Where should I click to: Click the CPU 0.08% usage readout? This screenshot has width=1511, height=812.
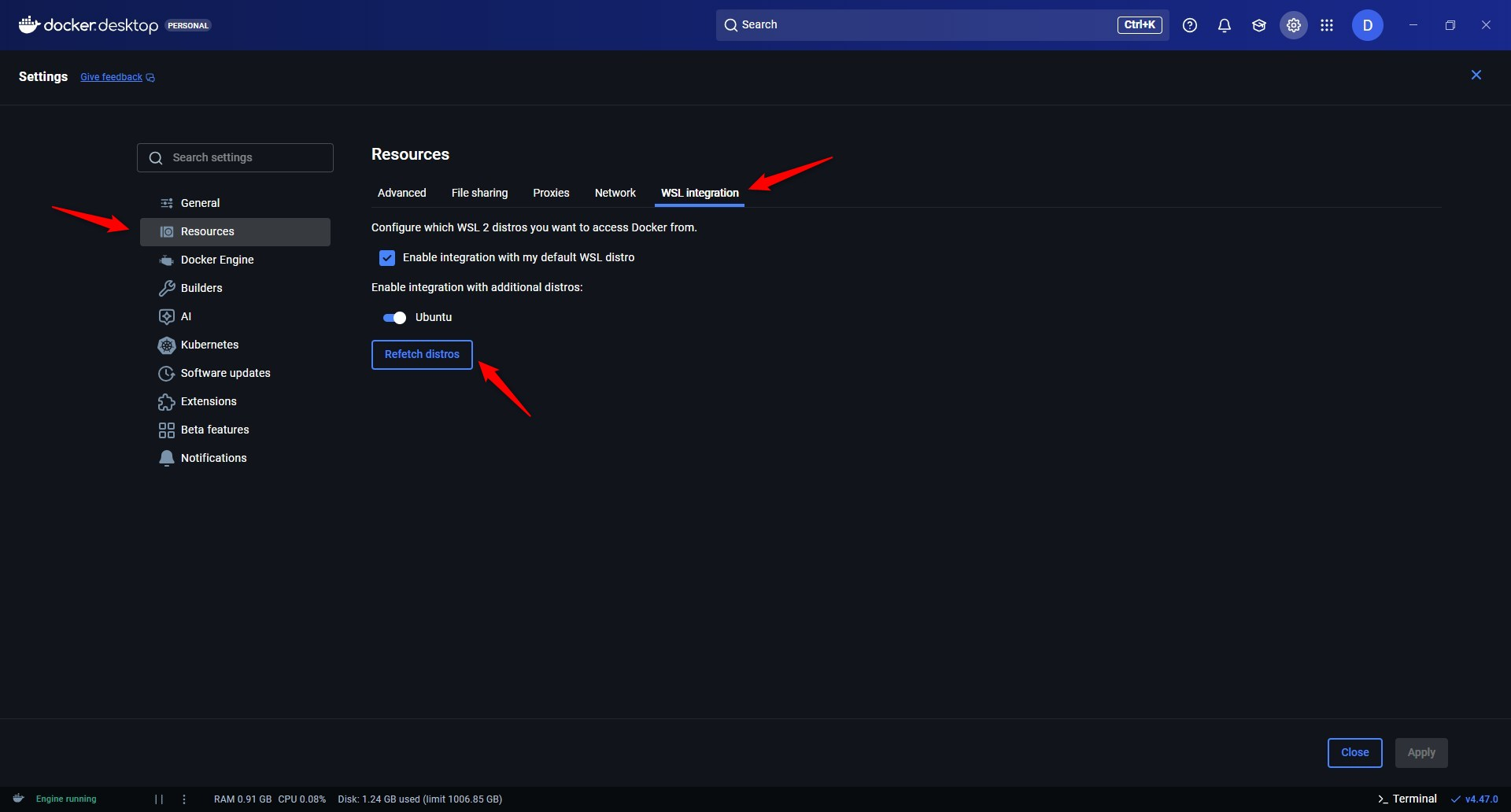tap(302, 799)
